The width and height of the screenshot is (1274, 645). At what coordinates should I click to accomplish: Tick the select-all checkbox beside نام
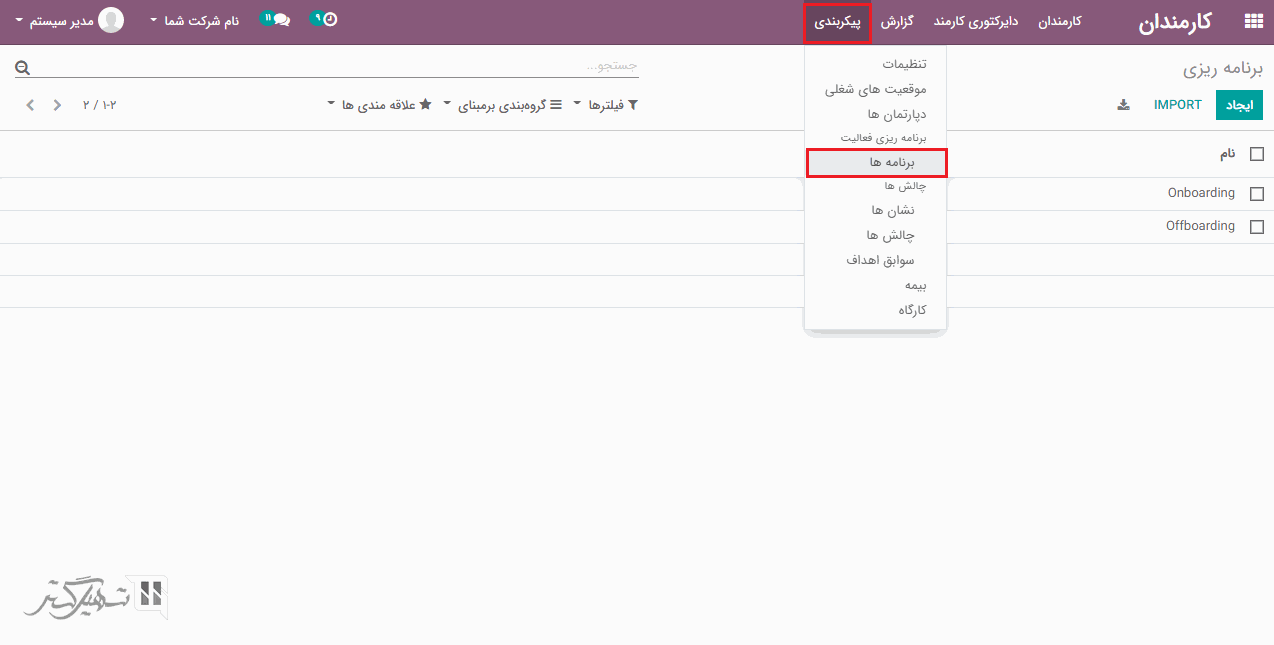click(1257, 154)
